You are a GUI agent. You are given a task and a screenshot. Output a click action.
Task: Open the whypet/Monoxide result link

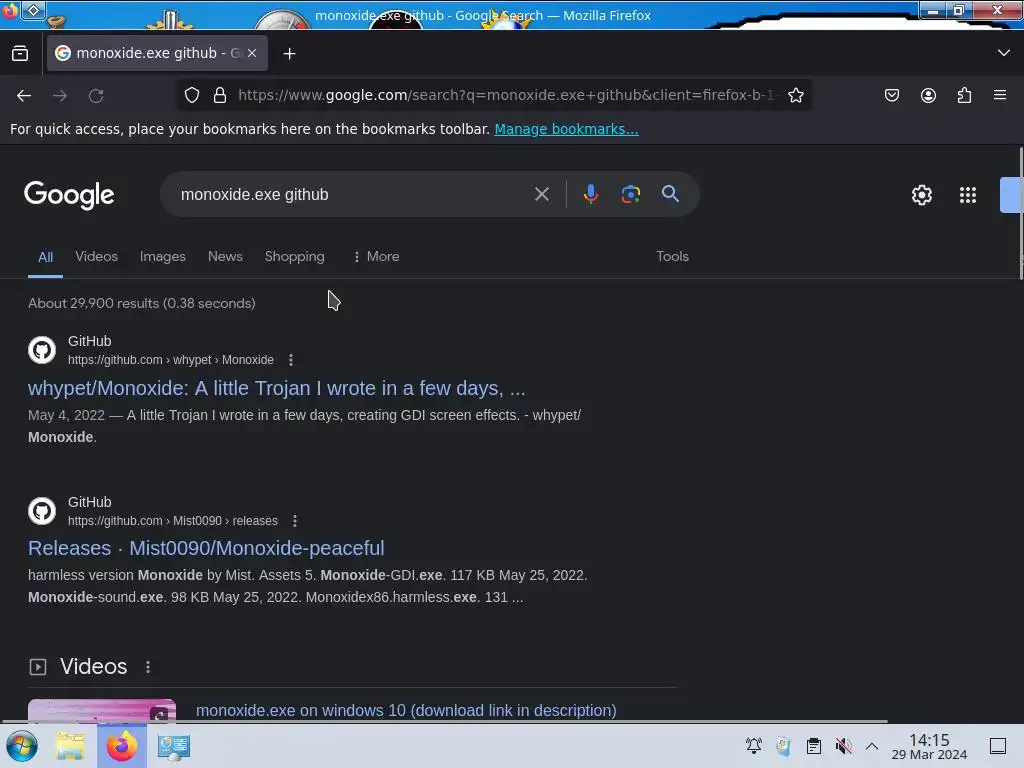(276, 388)
